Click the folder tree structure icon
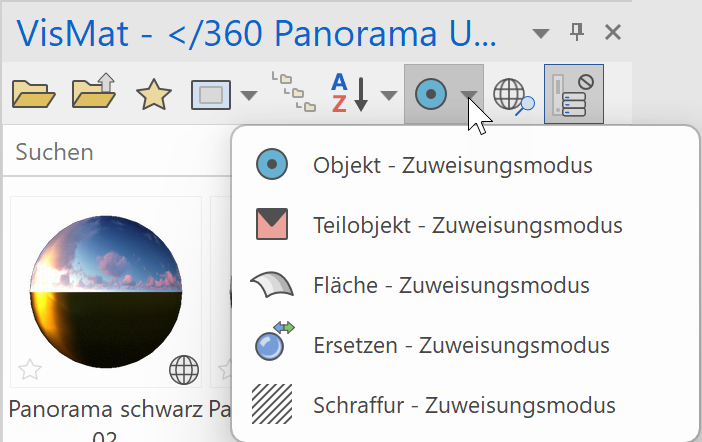This screenshot has width=702, height=442. click(x=293, y=93)
